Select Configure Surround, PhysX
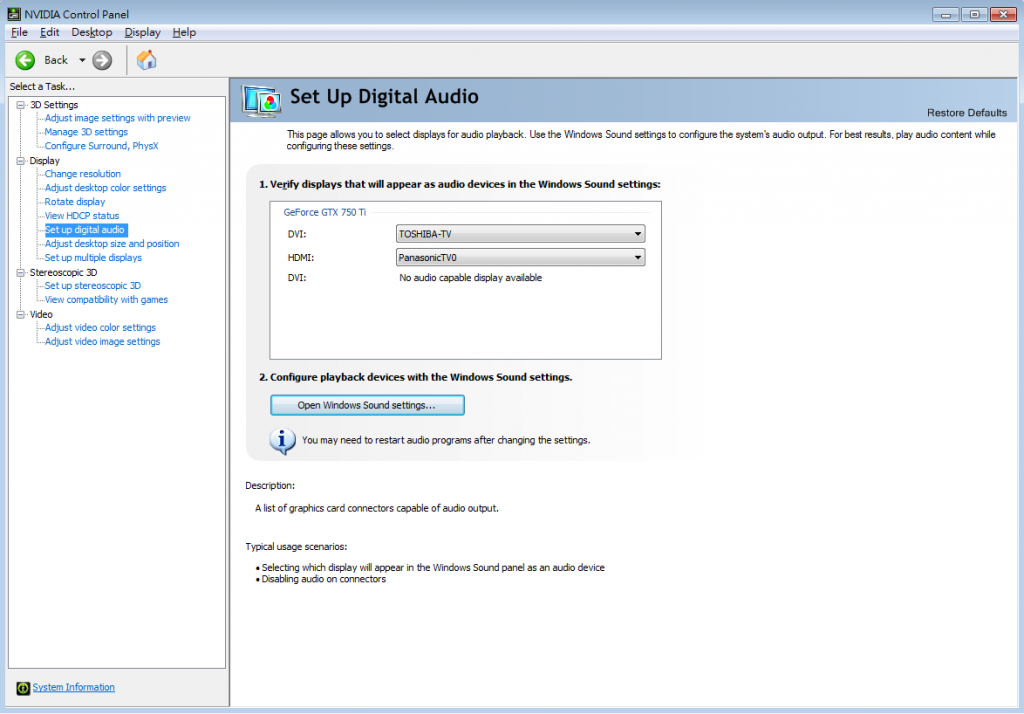1024x714 pixels. coord(101,146)
